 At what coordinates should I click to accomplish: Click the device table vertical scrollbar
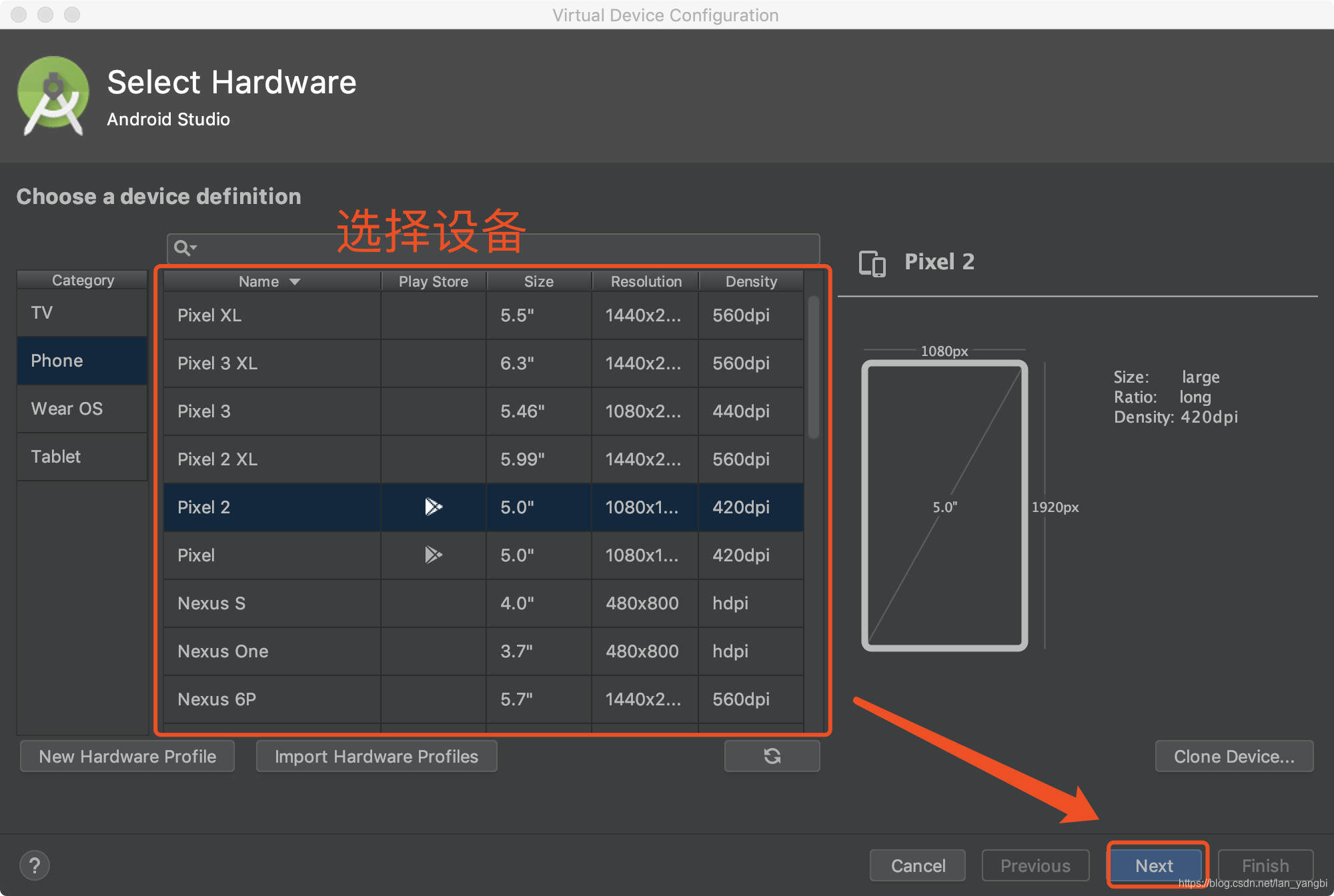[813, 368]
